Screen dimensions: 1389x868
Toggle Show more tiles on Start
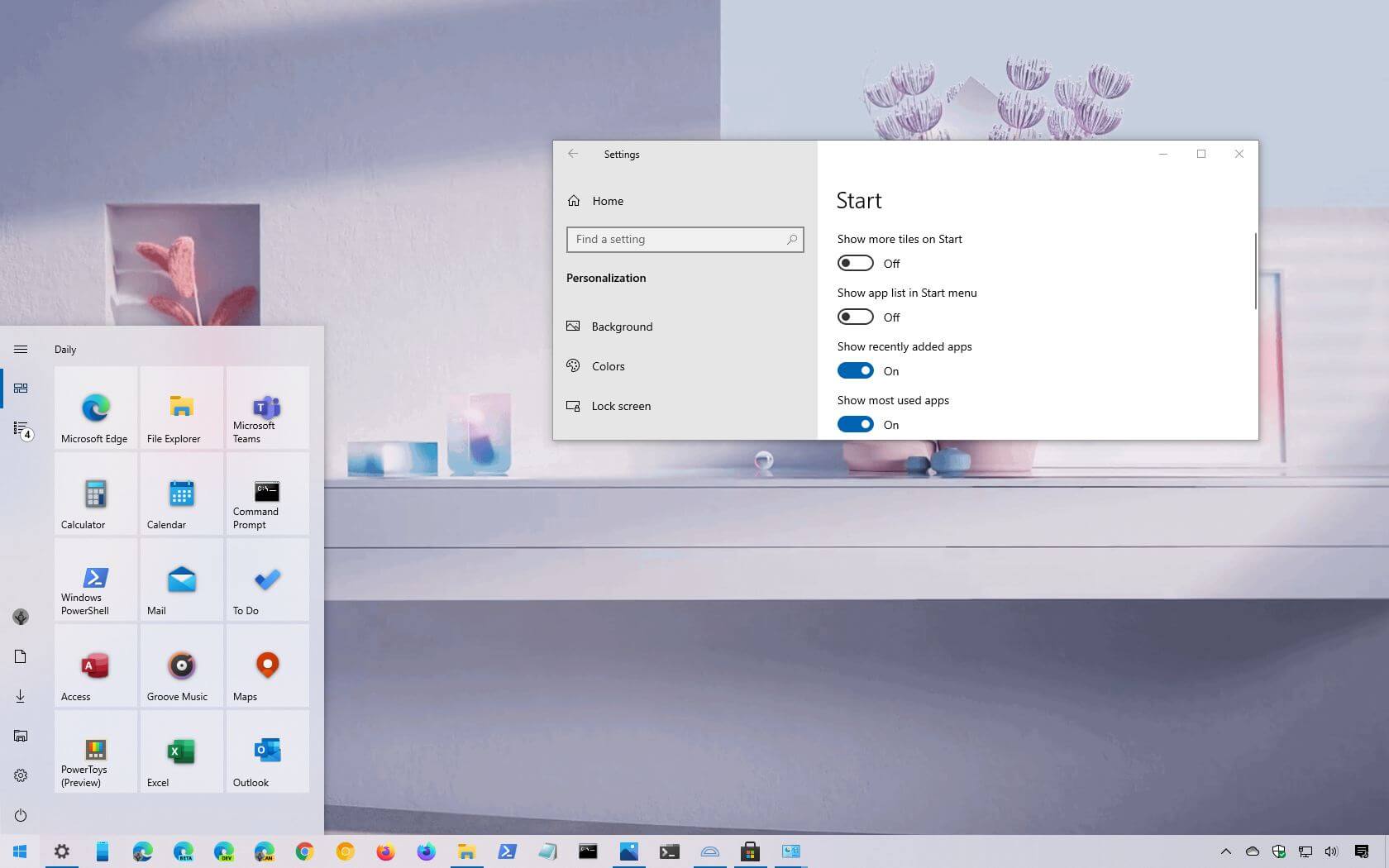[x=855, y=263]
